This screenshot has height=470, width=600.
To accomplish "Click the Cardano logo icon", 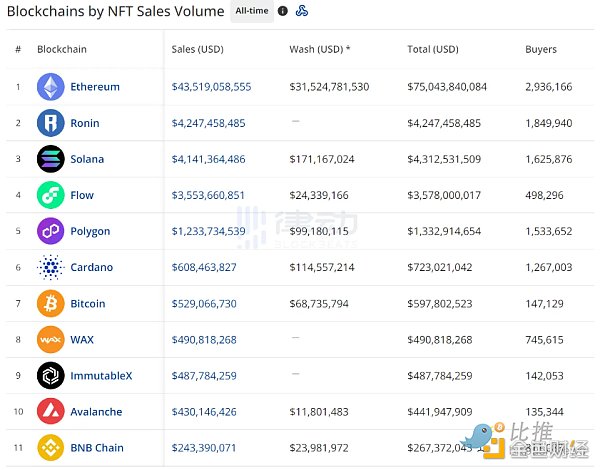I will tap(50, 267).
